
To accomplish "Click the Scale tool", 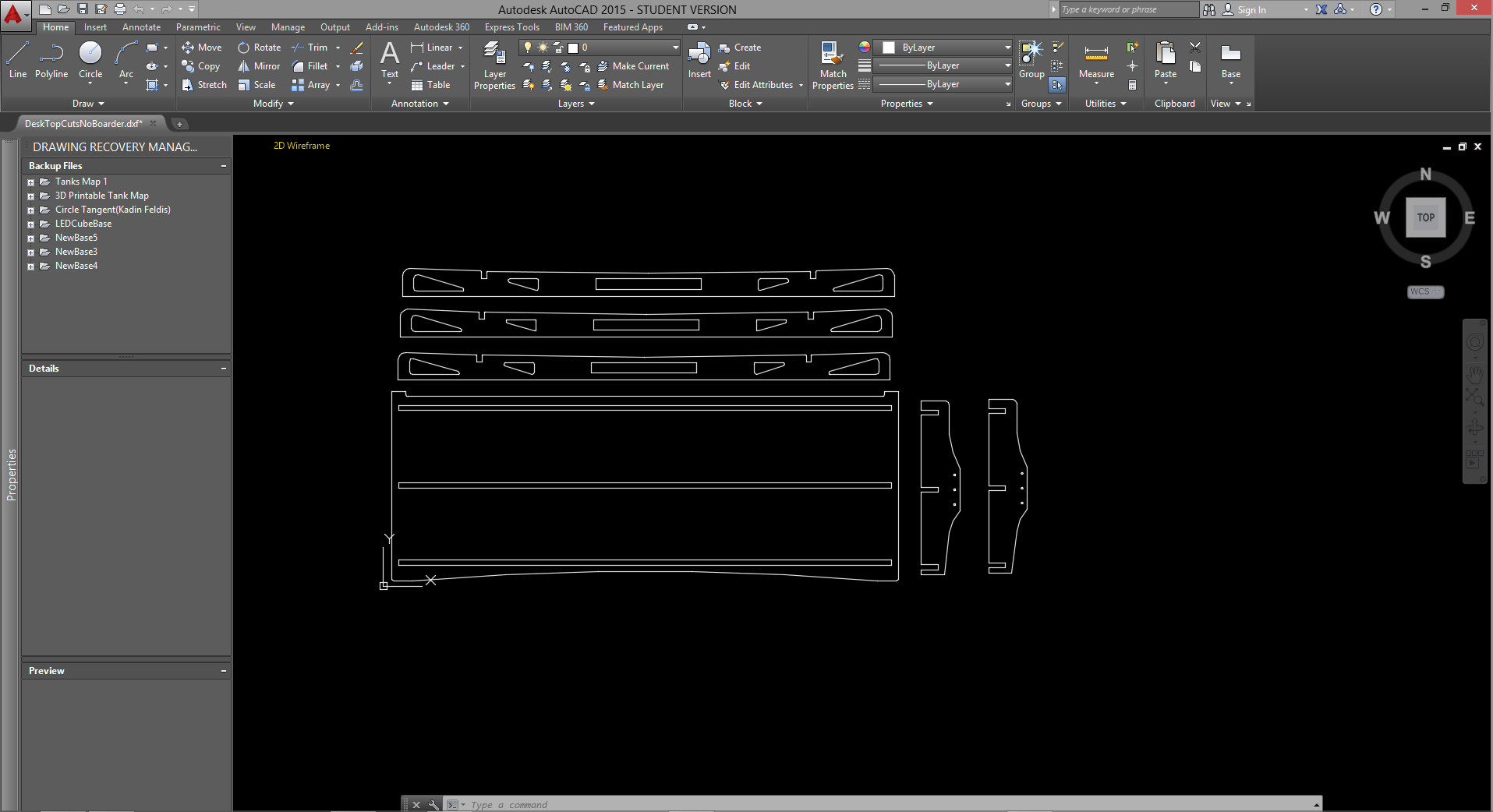I will click(x=256, y=85).
